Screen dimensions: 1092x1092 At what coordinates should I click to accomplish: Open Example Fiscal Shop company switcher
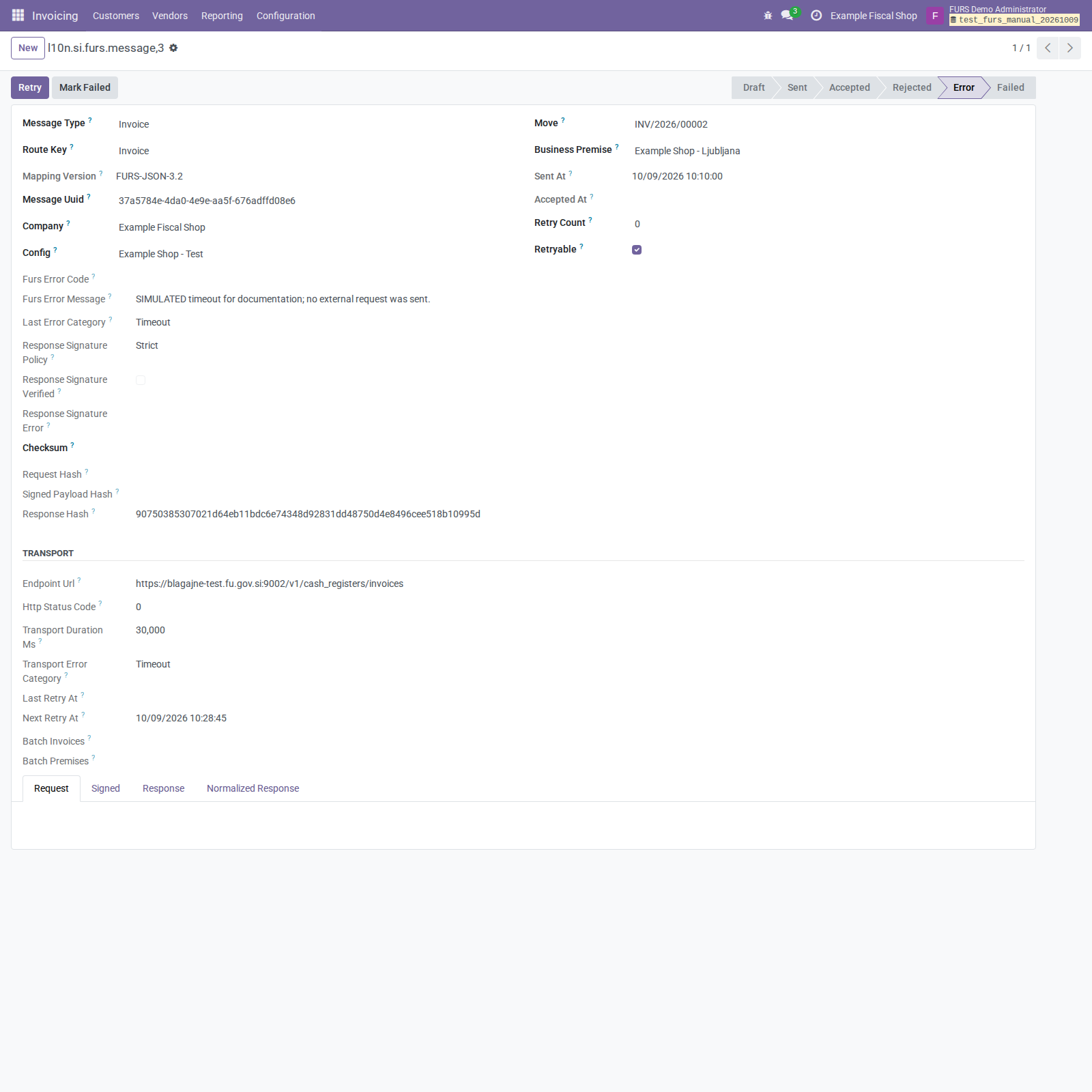click(874, 16)
